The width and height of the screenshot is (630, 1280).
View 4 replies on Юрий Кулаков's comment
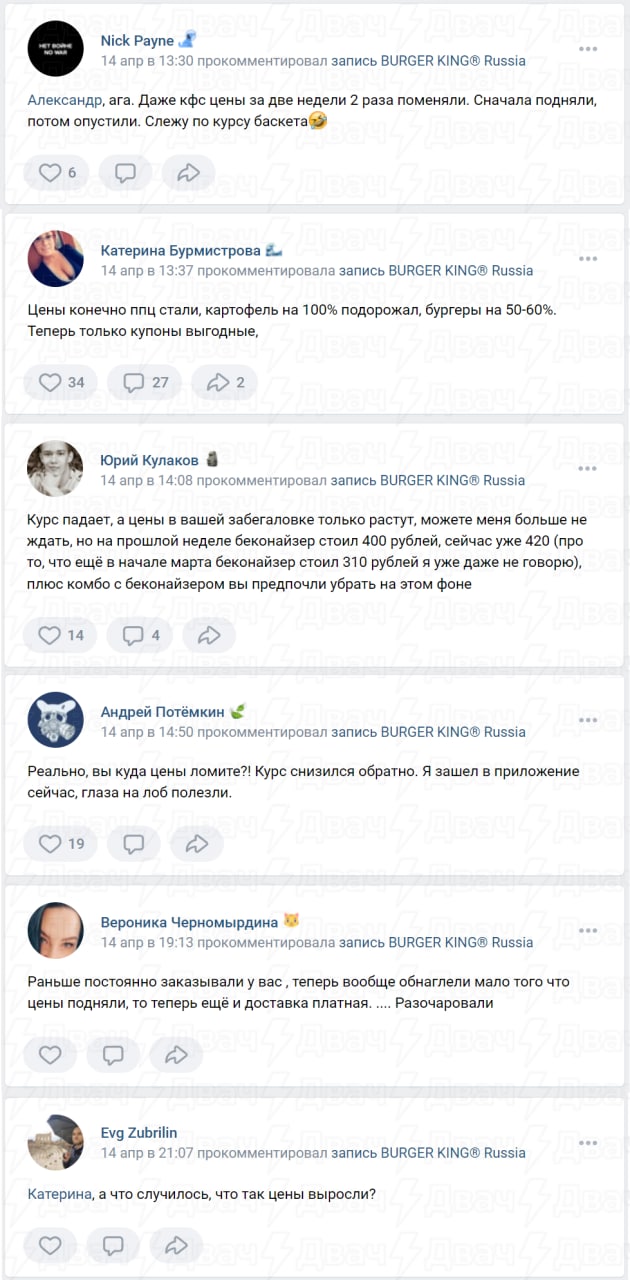tap(141, 634)
